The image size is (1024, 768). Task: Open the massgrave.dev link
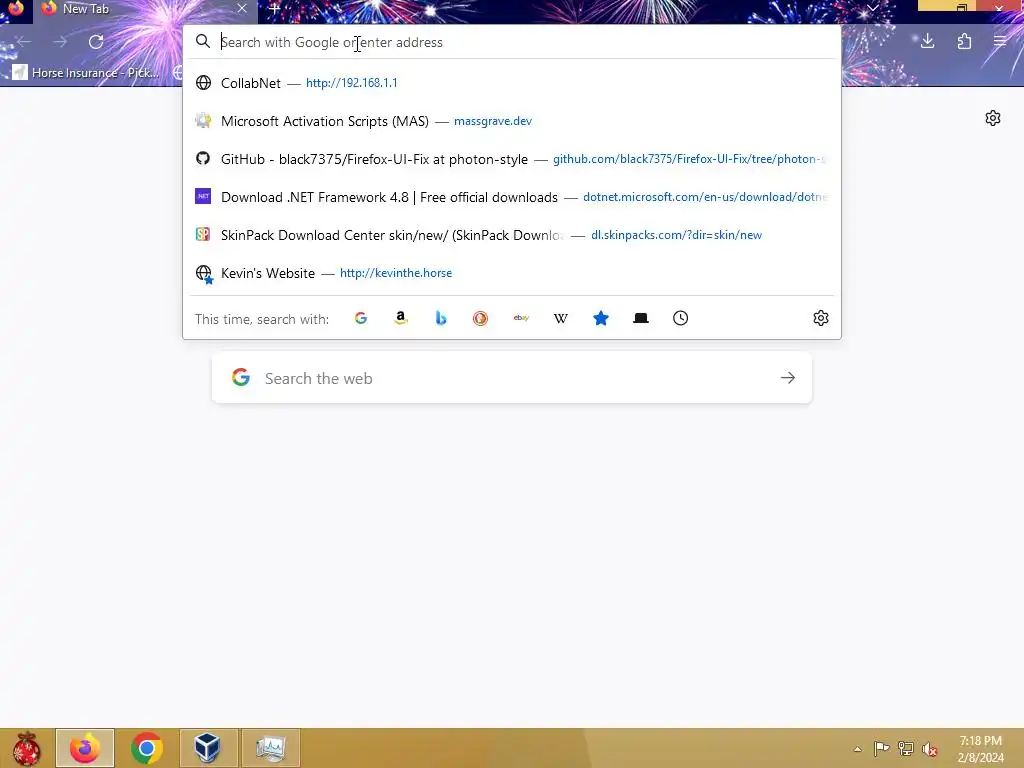[x=493, y=121]
